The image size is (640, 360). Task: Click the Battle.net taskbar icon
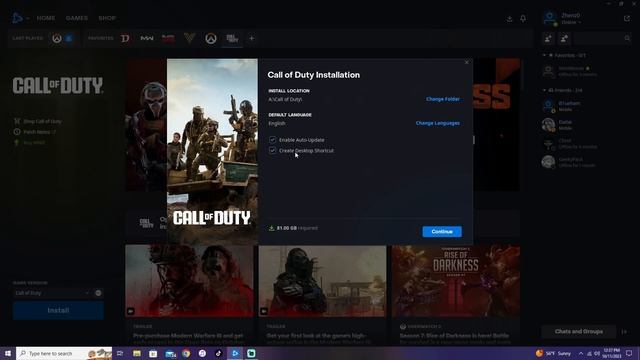tap(235, 353)
